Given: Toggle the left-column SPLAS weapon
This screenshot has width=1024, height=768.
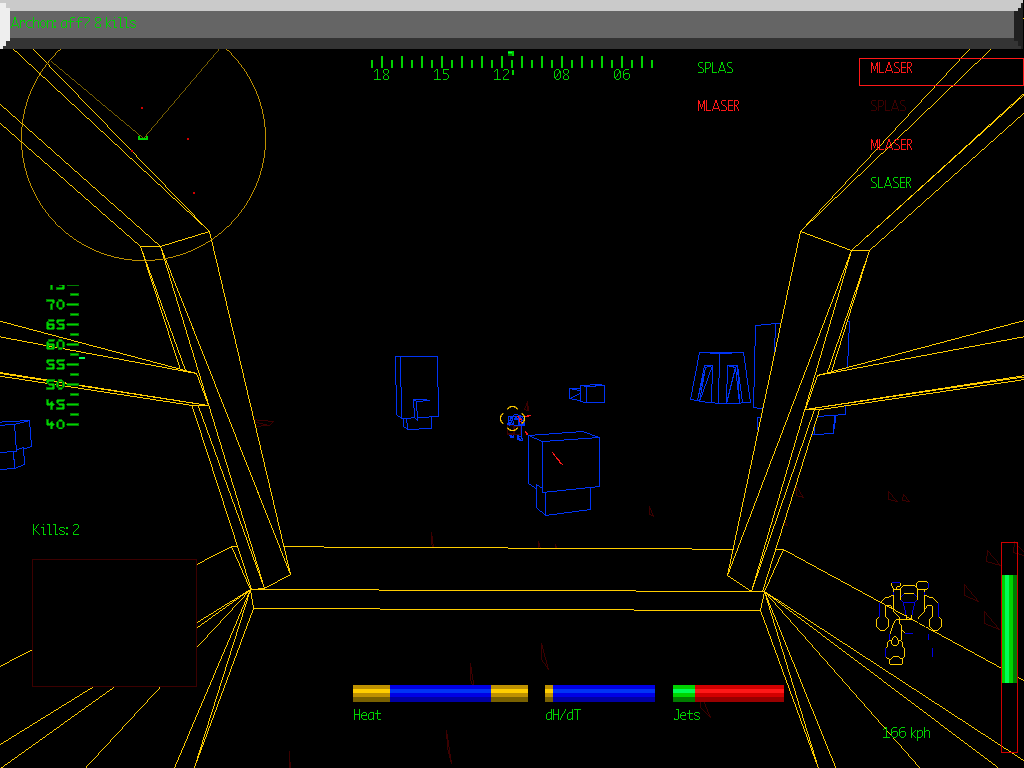Looking at the screenshot, I should click(x=714, y=68).
